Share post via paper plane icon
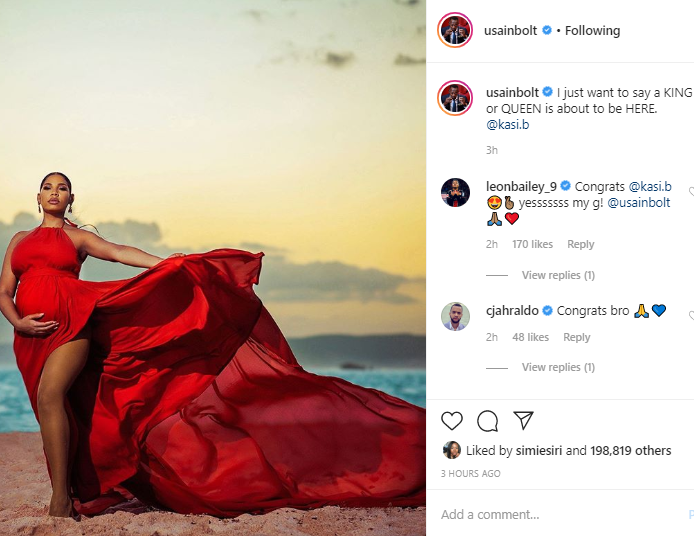 (523, 420)
